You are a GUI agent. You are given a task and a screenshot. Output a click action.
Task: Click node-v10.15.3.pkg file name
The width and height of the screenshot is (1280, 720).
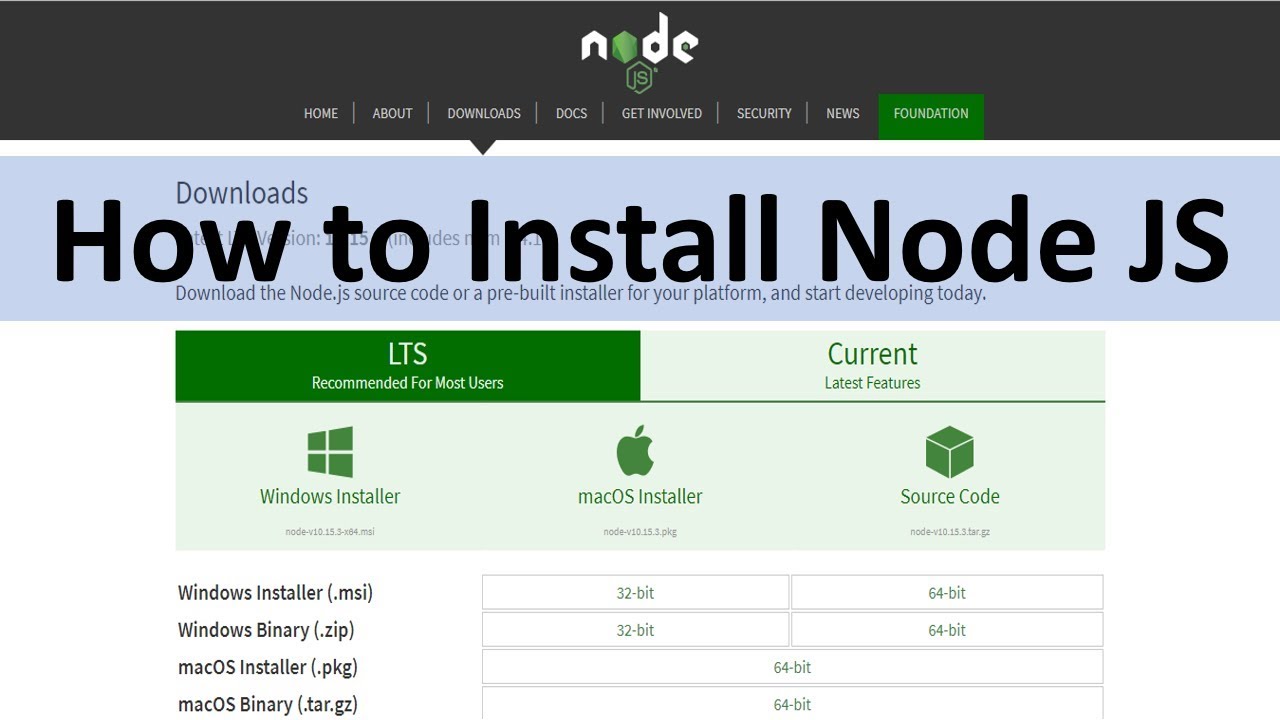coord(640,532)
